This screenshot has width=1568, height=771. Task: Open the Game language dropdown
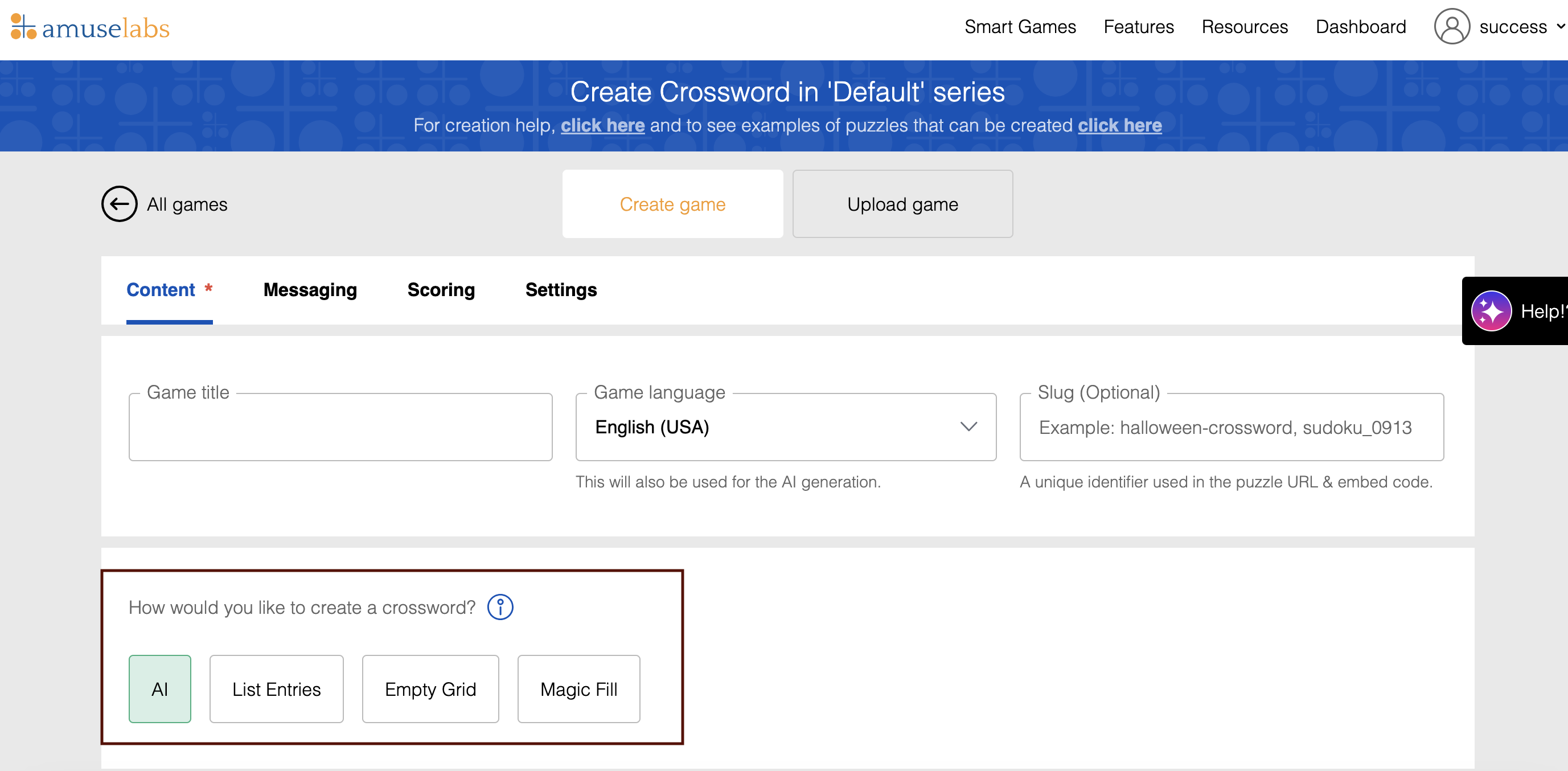pos(786,427)
